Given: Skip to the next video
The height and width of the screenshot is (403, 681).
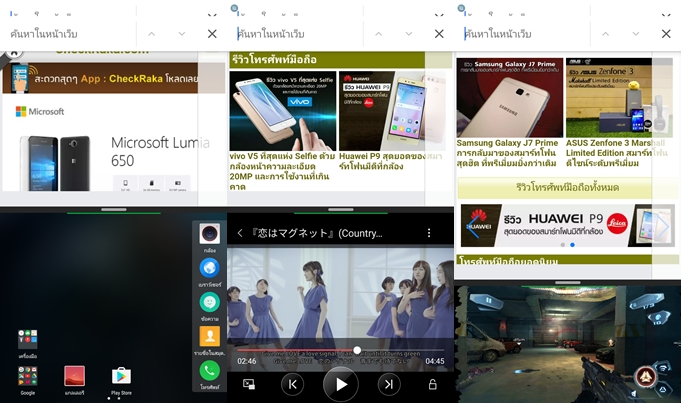Looking at the screenshot, I should click(x=388, y=384).
